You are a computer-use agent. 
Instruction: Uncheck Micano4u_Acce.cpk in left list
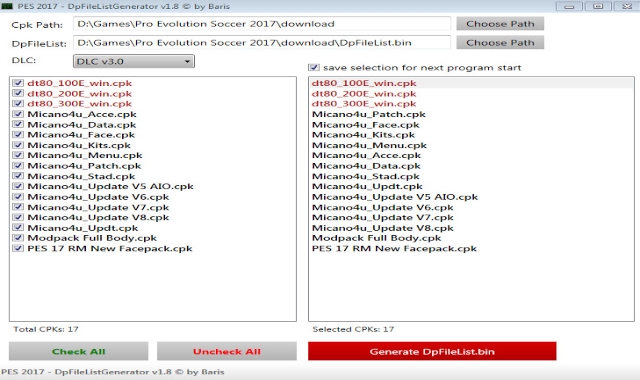[x=18, y=114]
